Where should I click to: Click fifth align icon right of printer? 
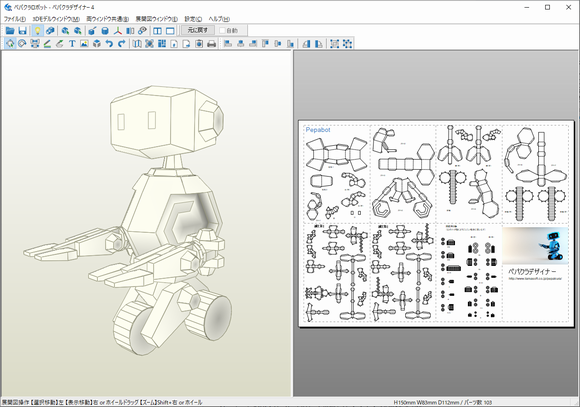coord(278,44)
